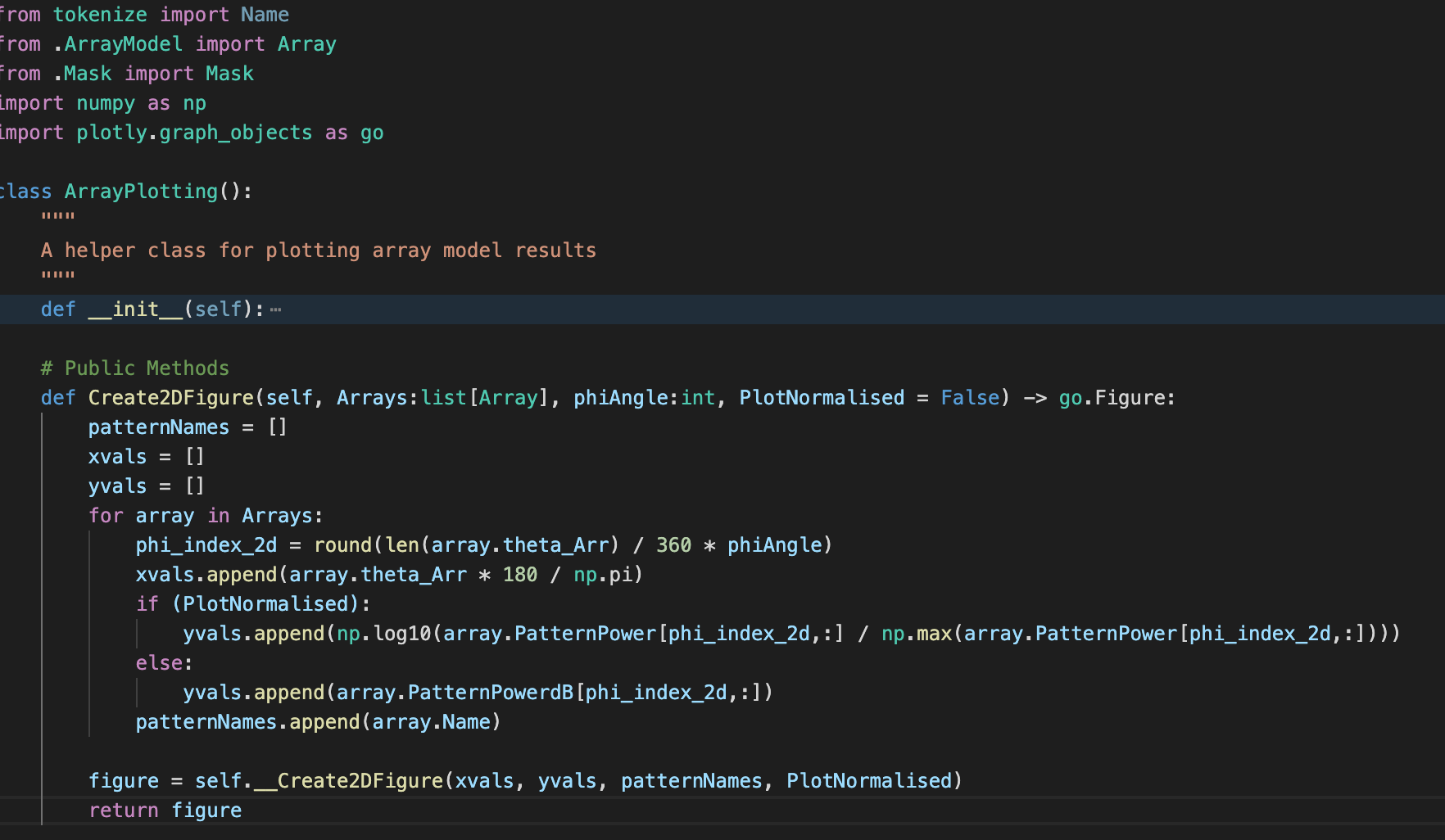Click the PlotNormalised default value False
1445x840 pixels.
tap(969, 397)
